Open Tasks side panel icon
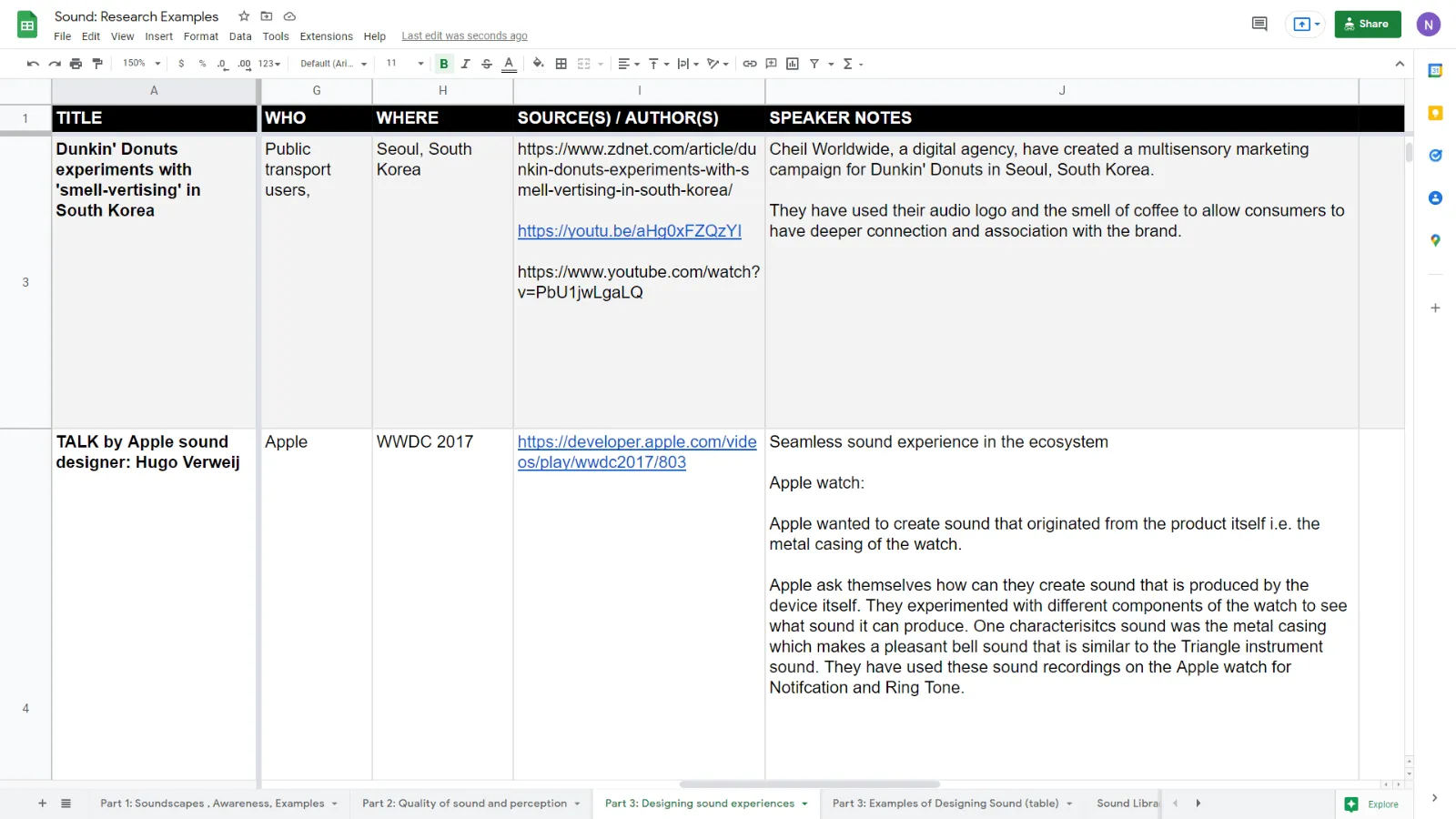 [1435, 156]
